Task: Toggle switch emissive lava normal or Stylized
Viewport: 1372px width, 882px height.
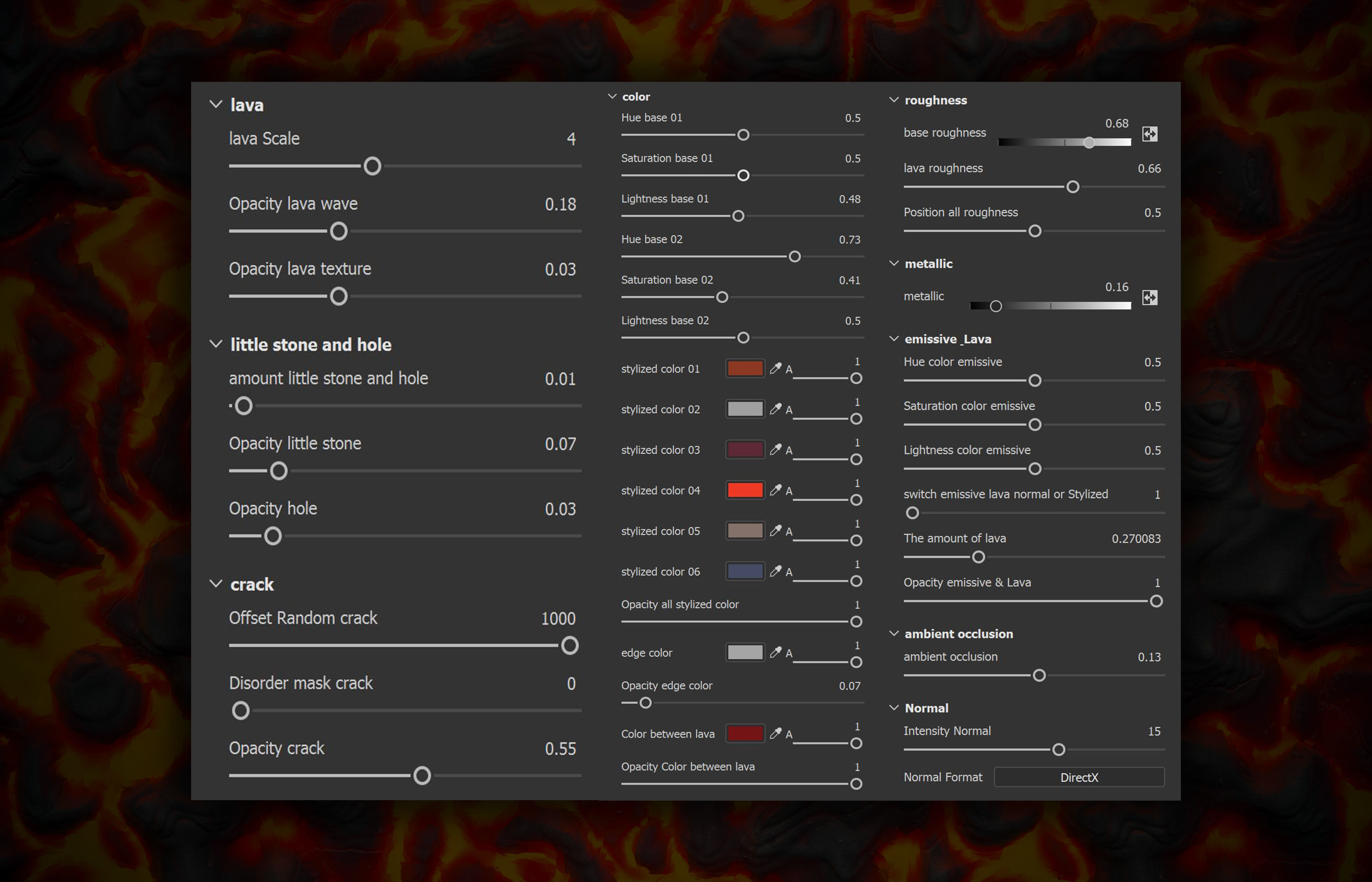Action: [912, 513]
